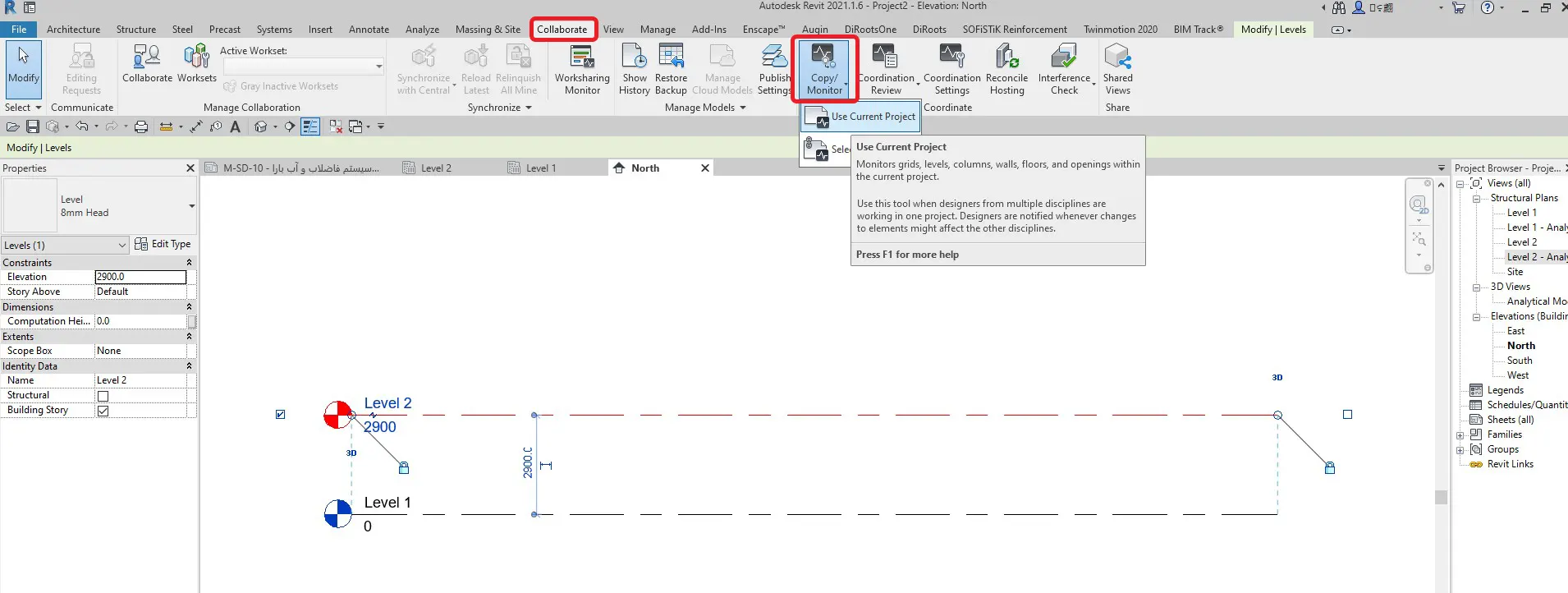Collapse the Identity Data section

[189, 366]
